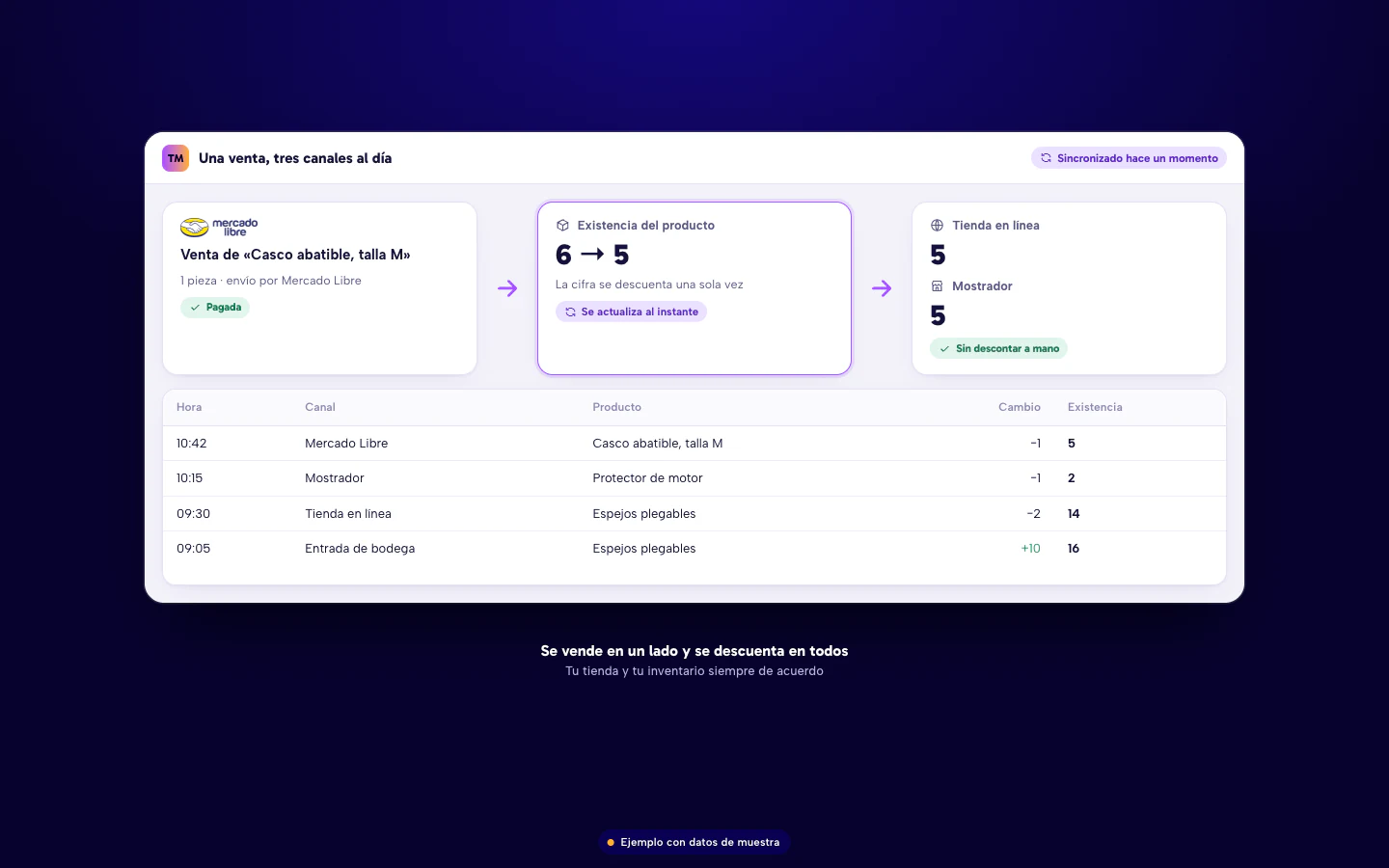This screenshot has width=1389, height=868.
Task: Click the refresh icon in Se actualiza badge
Action: point(570,312)
